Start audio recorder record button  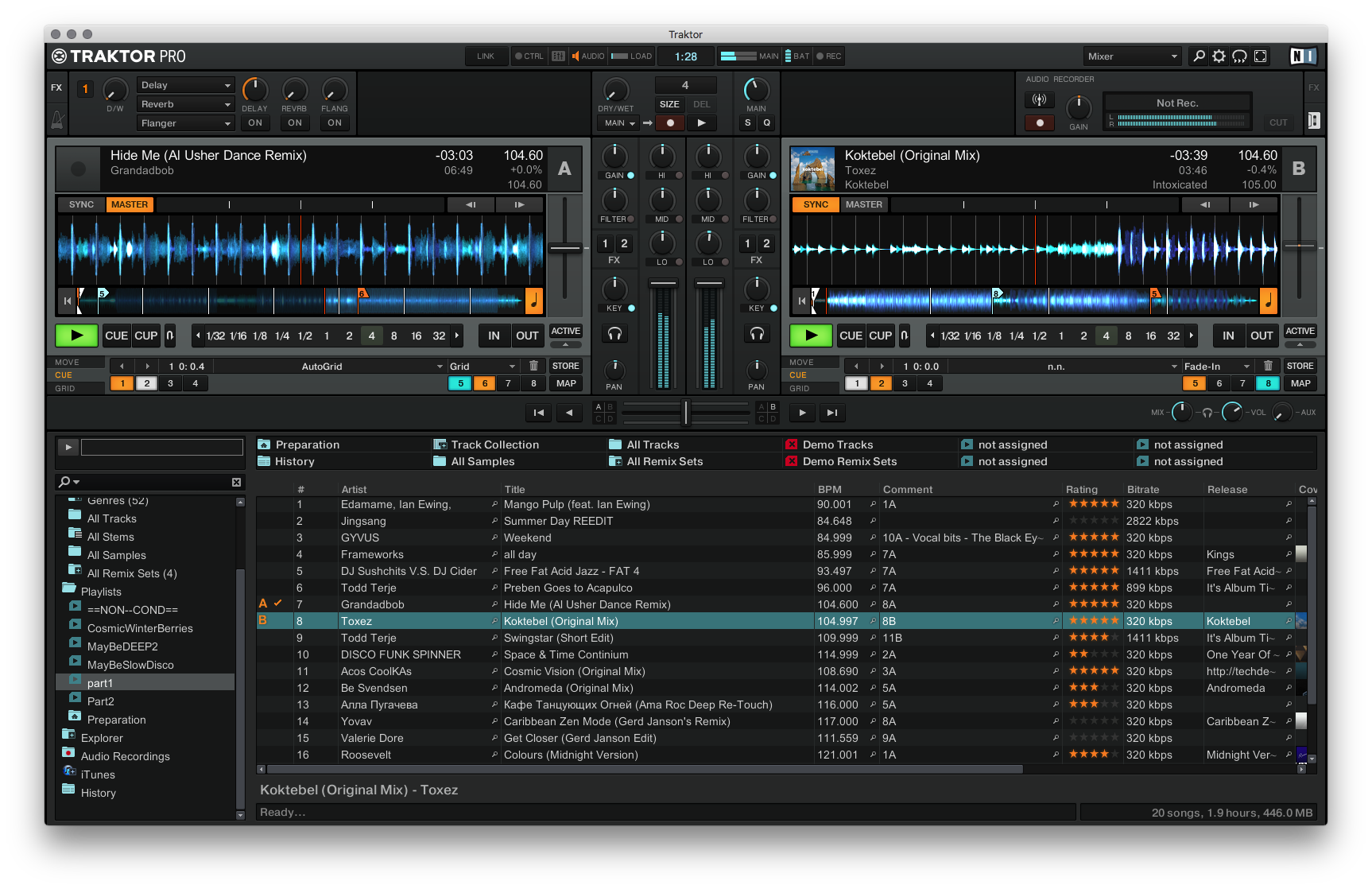1039,122
